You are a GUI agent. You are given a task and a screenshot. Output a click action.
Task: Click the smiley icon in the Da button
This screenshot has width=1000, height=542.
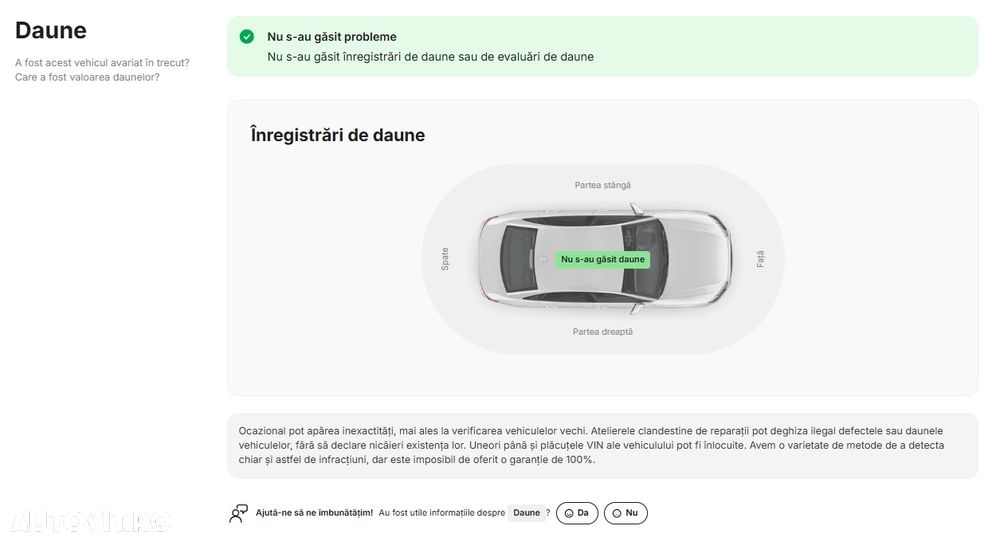[x=569, y=513]
